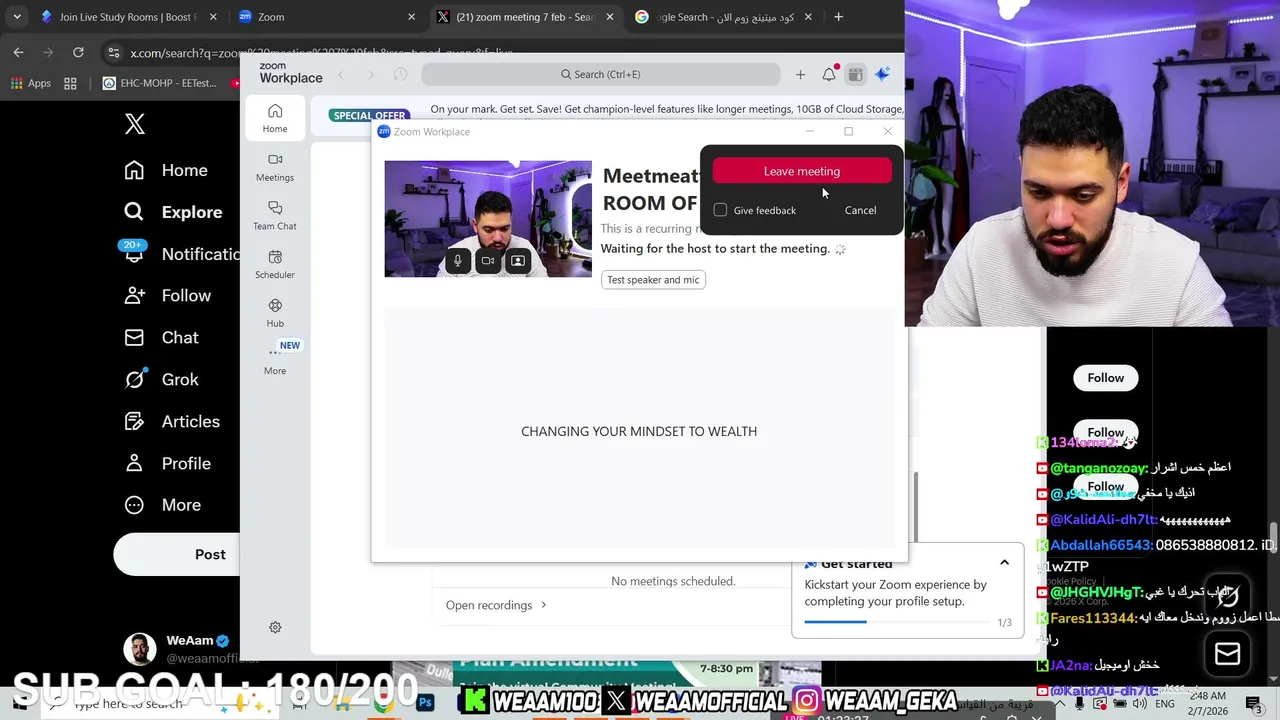Open X Notifications
1280x720 pixels.
point(180,254)
